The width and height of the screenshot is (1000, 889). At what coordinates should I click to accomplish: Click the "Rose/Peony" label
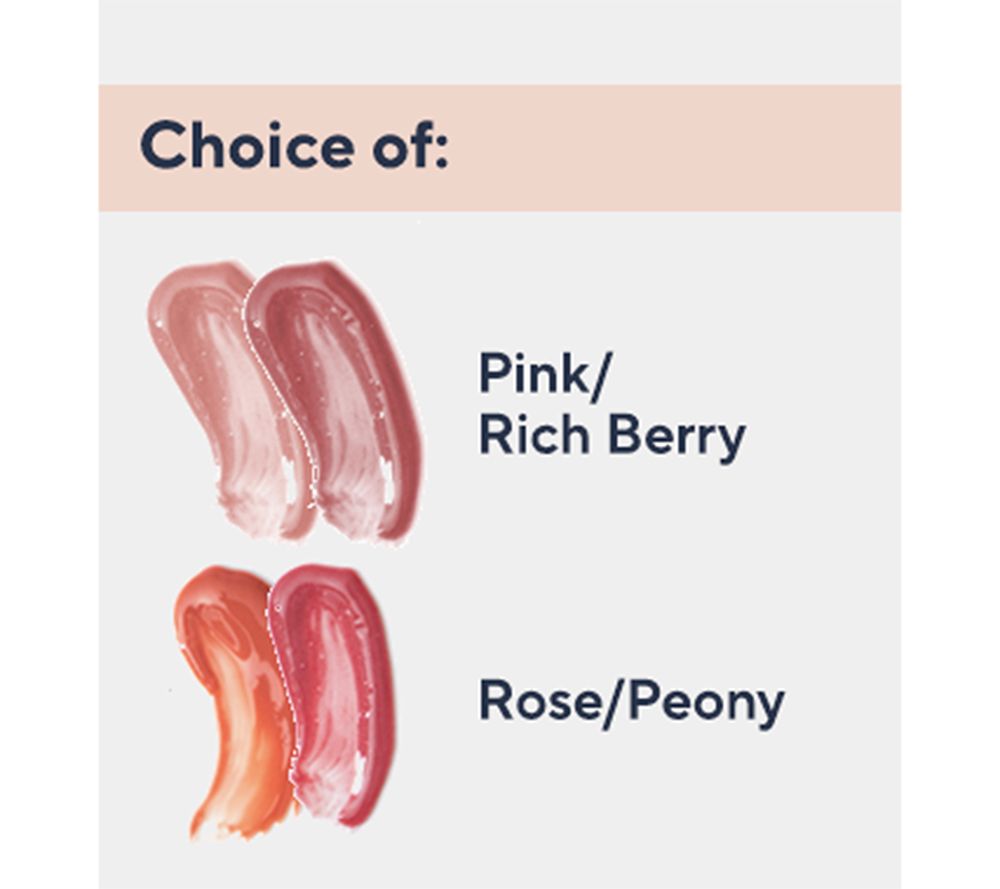click(x=631, y=703)
